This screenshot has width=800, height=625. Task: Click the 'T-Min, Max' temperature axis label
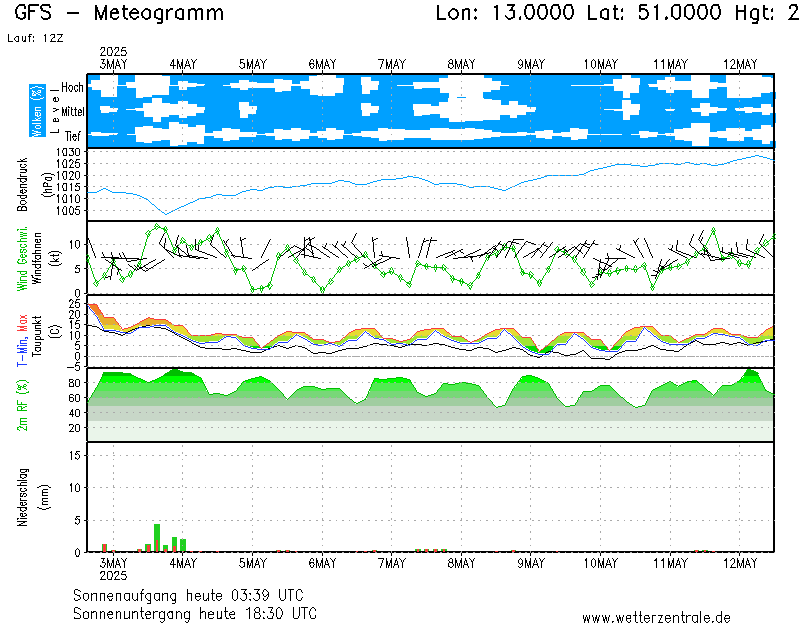(22, 340)
